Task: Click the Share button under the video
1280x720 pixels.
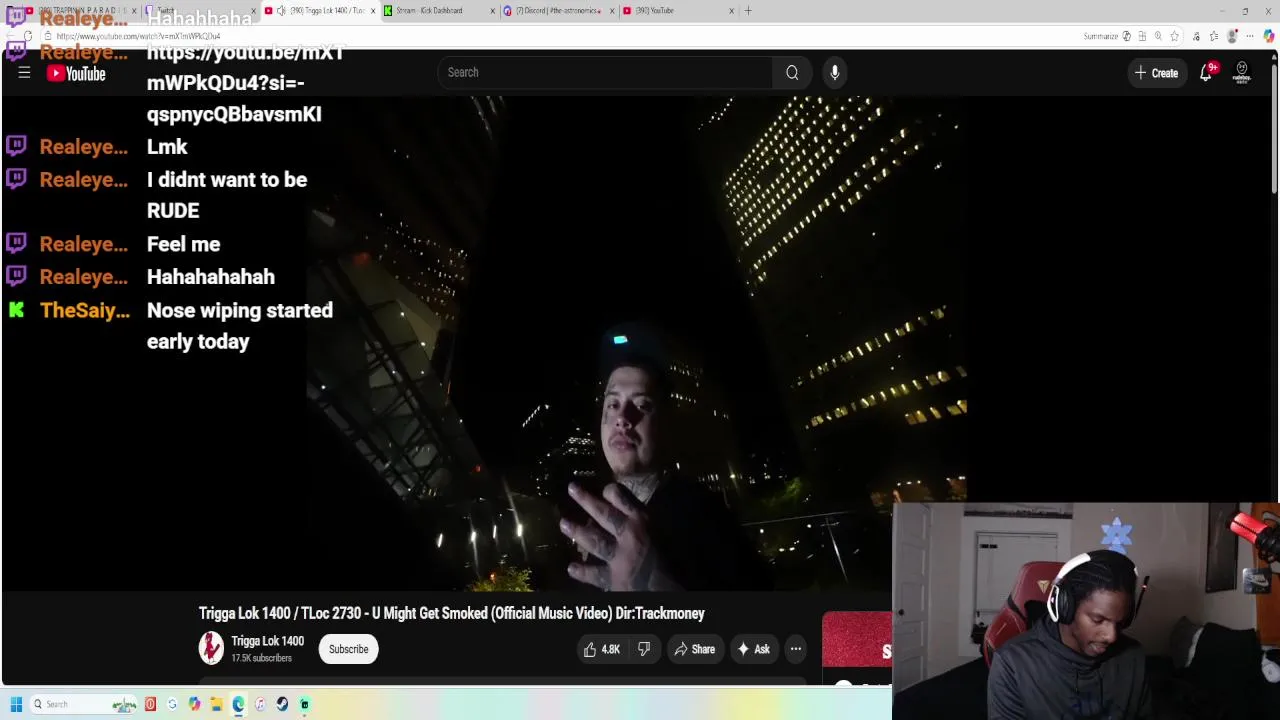Action: coord(694,649)
